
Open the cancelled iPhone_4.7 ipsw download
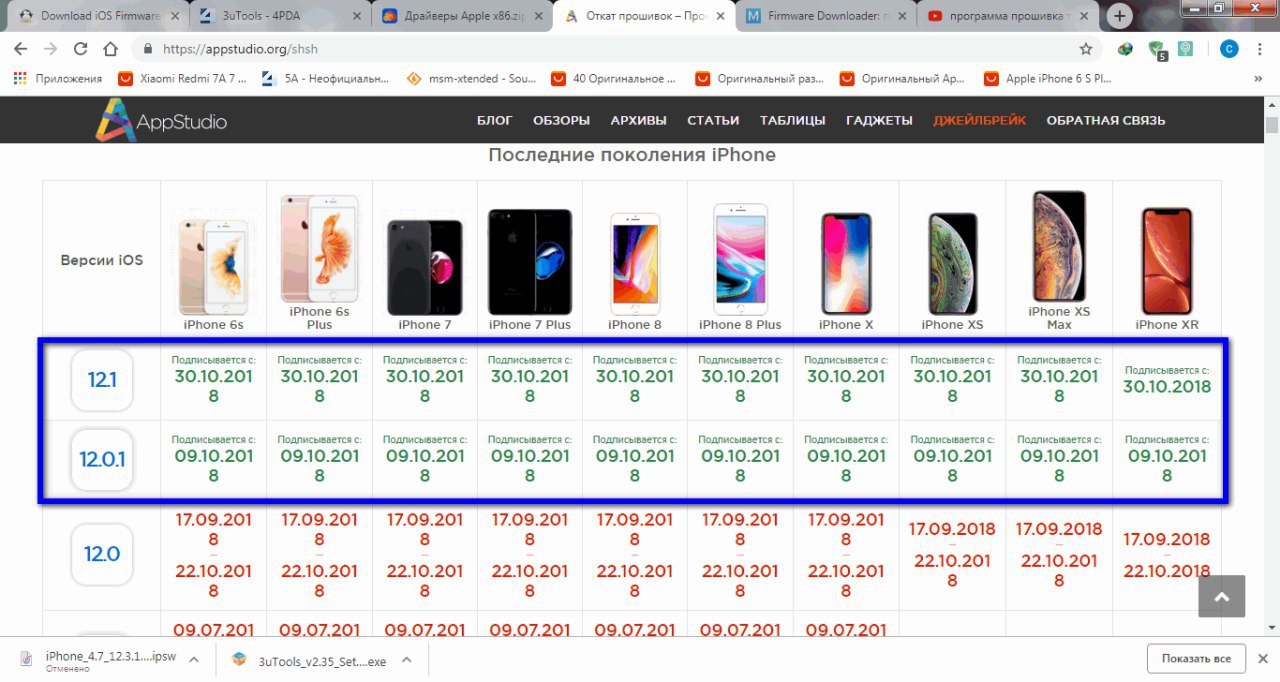tap(98, 660)
